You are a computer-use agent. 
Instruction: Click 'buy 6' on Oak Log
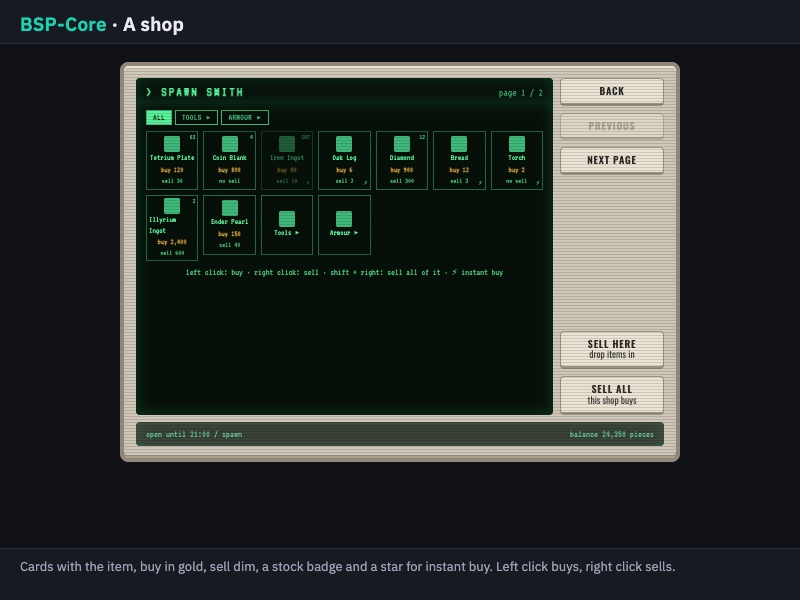(x=344, y=170)
